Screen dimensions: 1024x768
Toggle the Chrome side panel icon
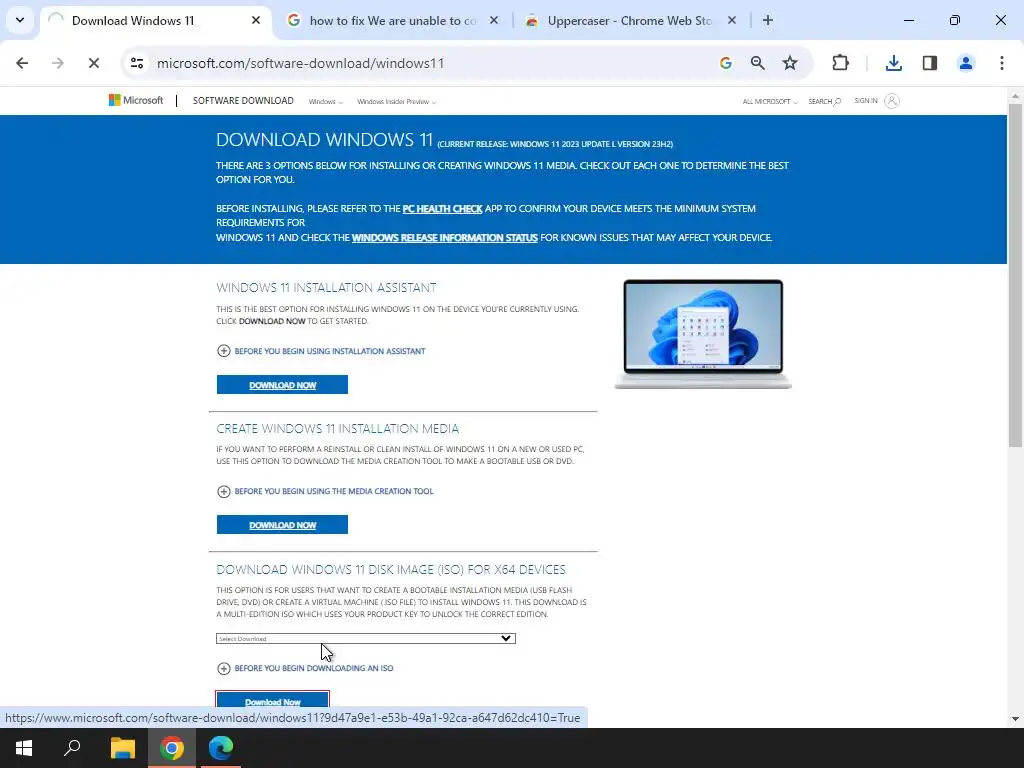tap(930, 63)
